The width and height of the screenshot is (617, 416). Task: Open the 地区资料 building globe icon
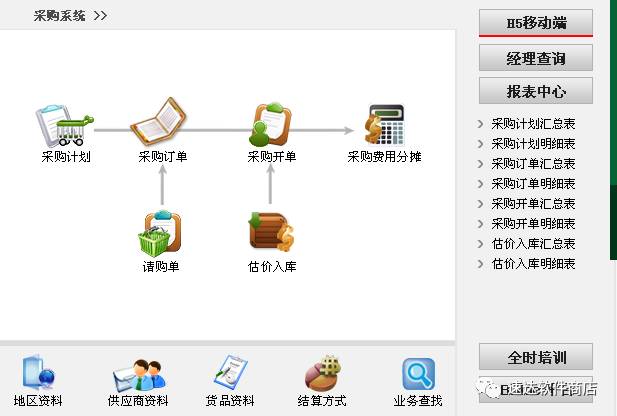click(x=38, y=373)
